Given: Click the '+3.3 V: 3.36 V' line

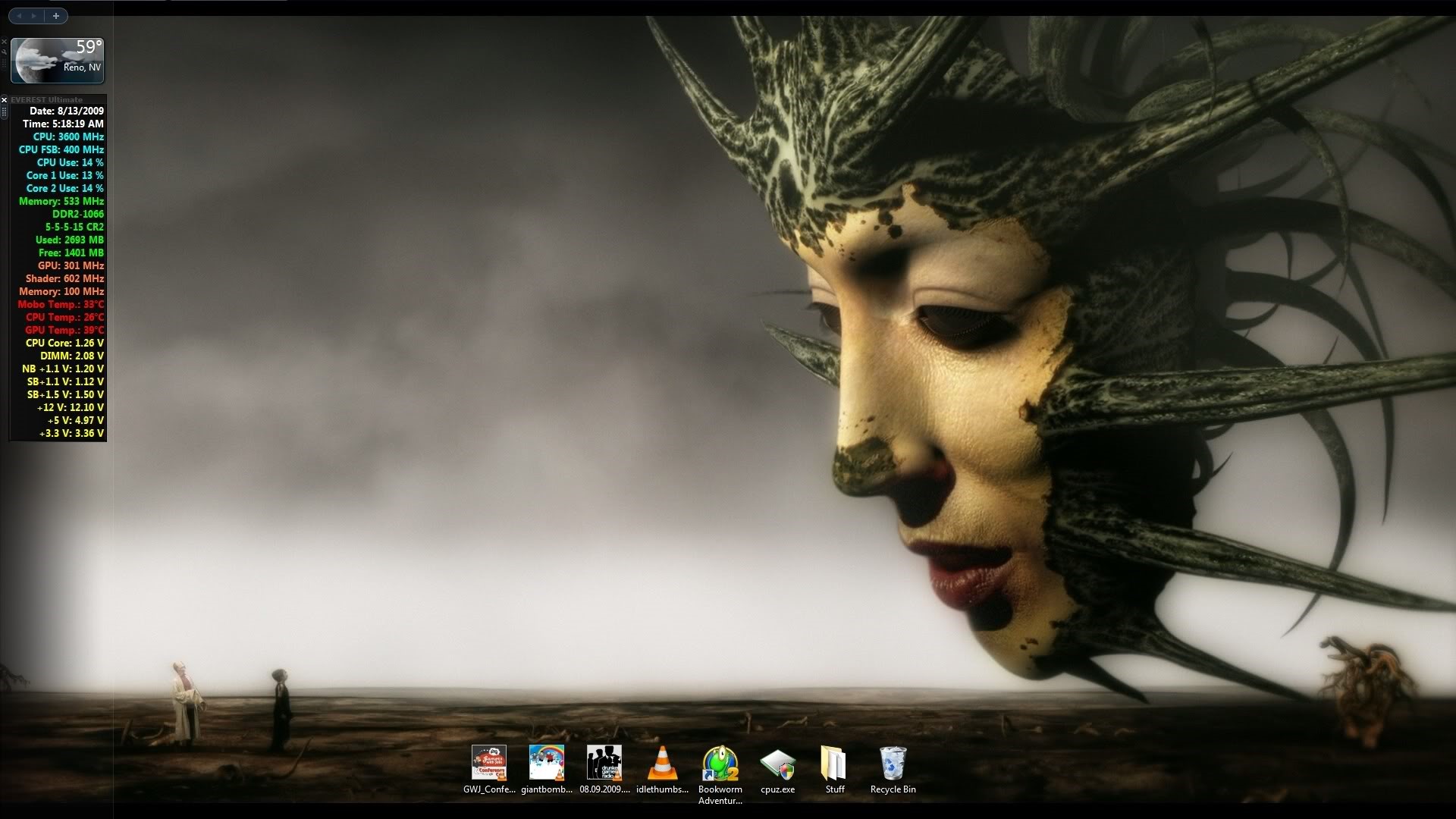Looking at the screenshot, I should [x=72, y=433].
